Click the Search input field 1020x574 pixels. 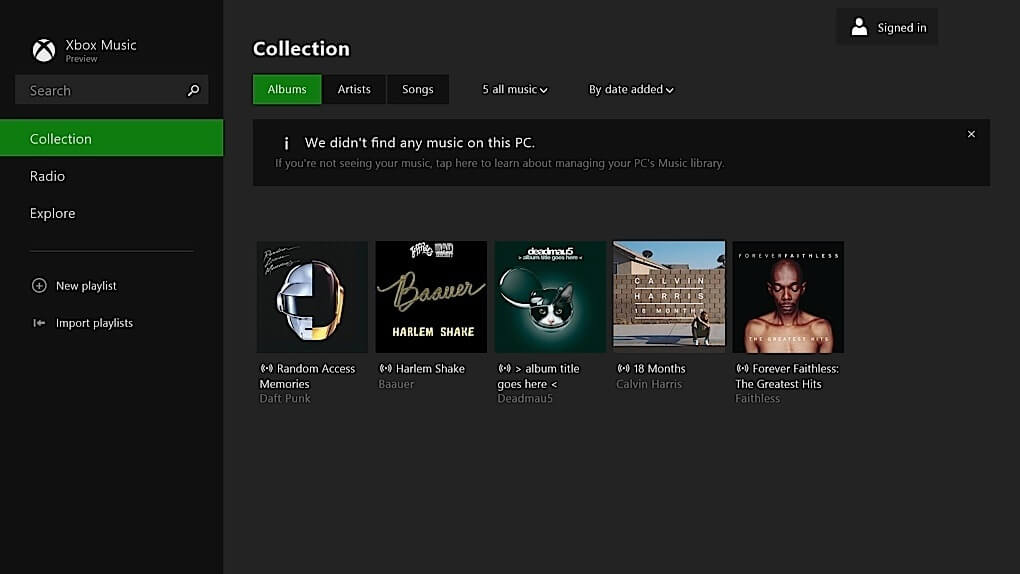[x=100, y=91]
